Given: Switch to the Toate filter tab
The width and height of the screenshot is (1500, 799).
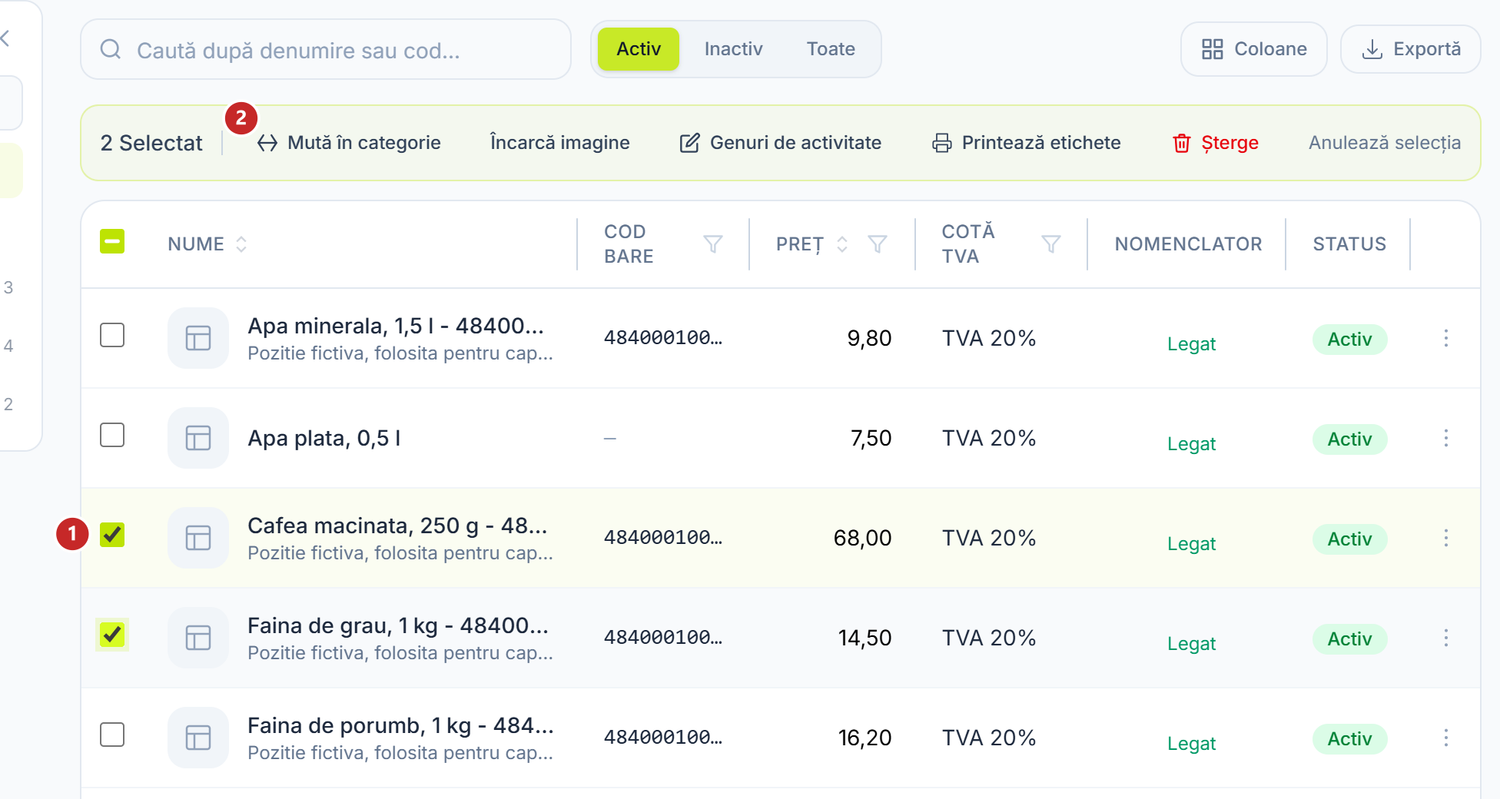Looking at the screenshot, I should click(x=831, y=49).
